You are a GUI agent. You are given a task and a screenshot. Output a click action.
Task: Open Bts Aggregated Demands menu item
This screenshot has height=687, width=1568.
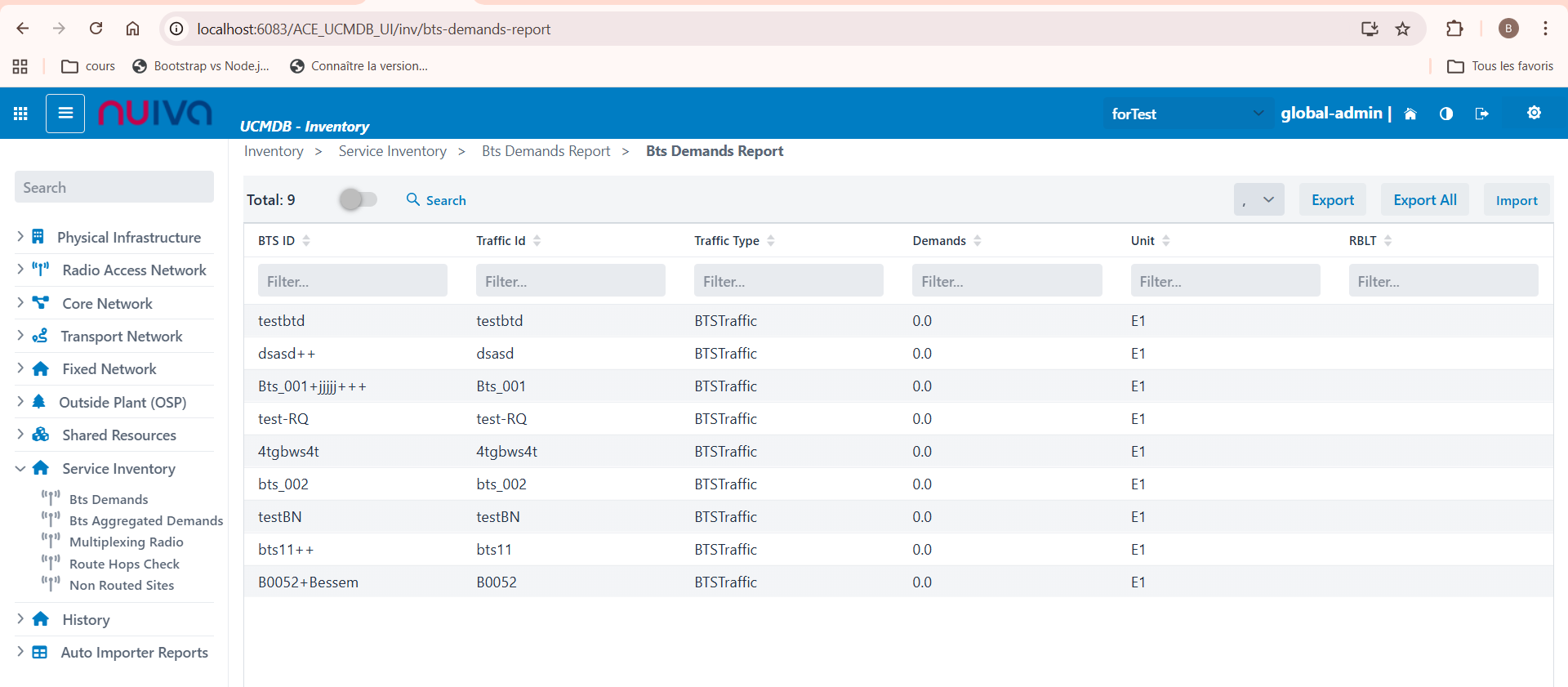pos(145,520)
